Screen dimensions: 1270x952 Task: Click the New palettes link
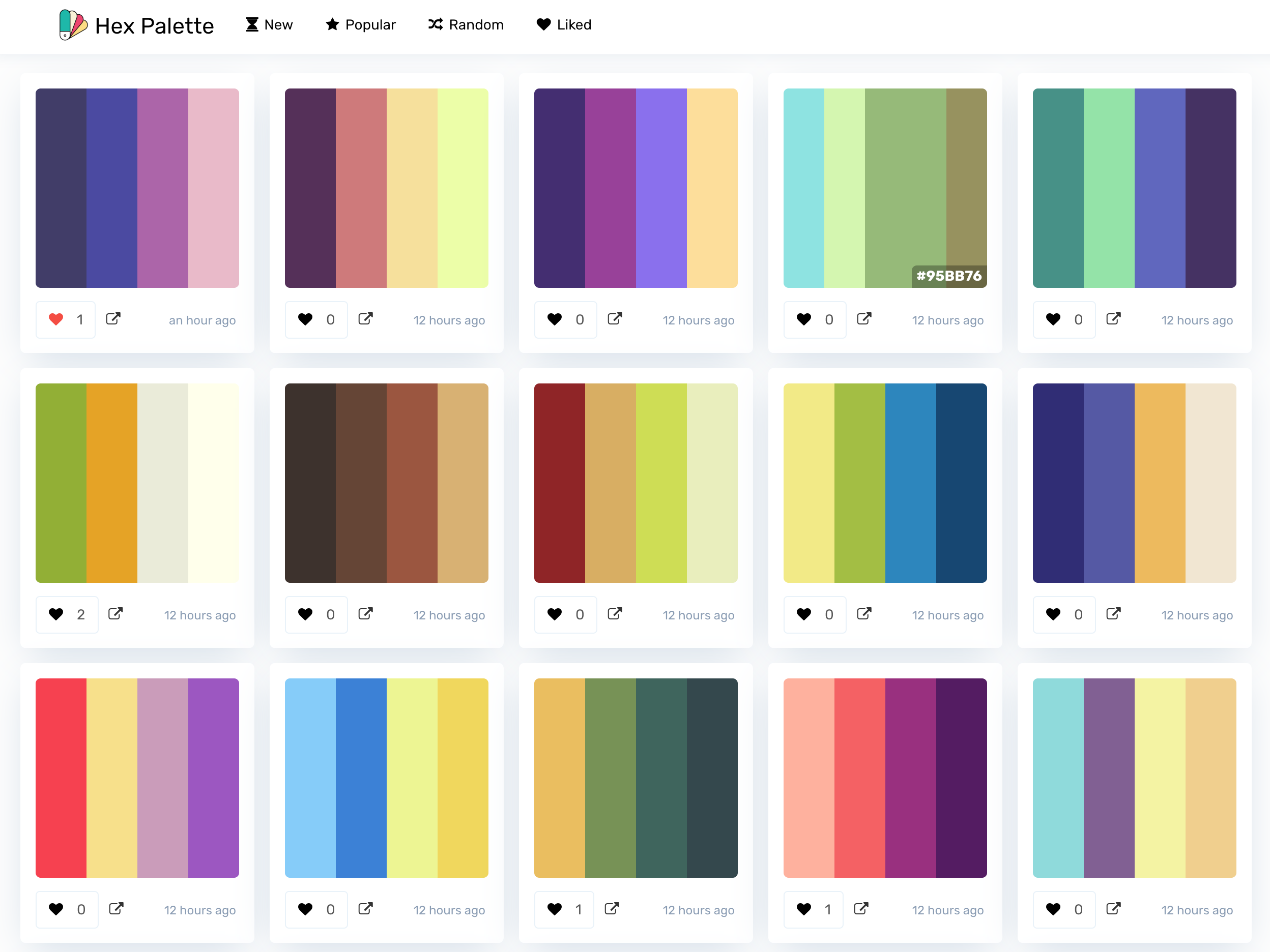pos(269,25)
